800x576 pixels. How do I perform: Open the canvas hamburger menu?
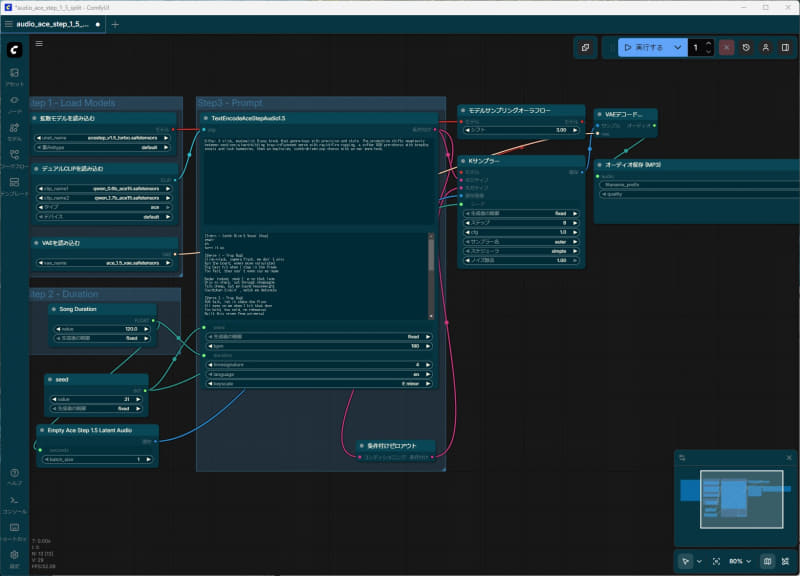click(39, 43)
